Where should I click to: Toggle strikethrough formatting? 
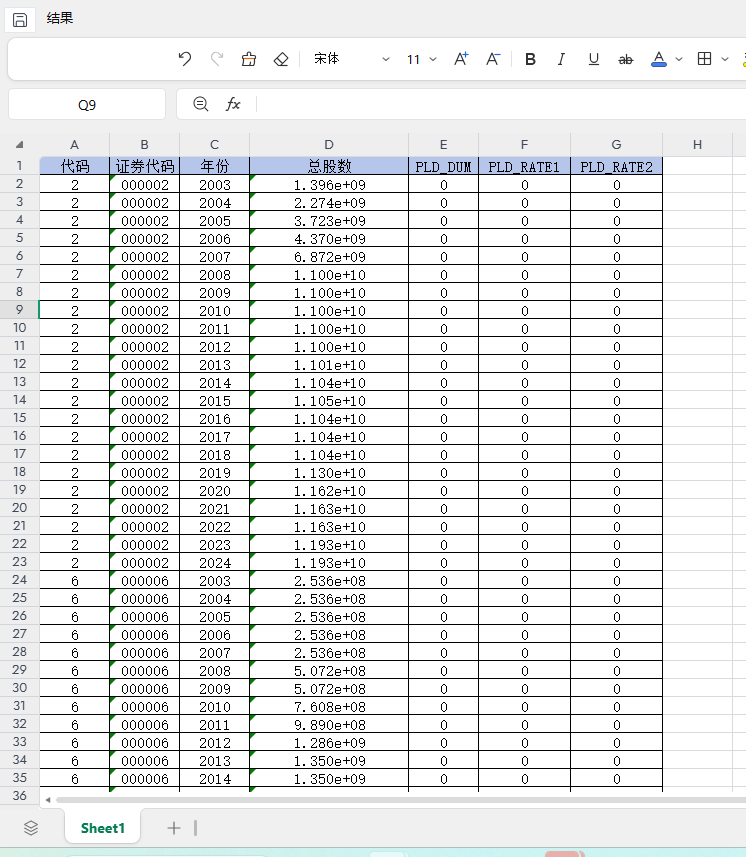[626, 60]
